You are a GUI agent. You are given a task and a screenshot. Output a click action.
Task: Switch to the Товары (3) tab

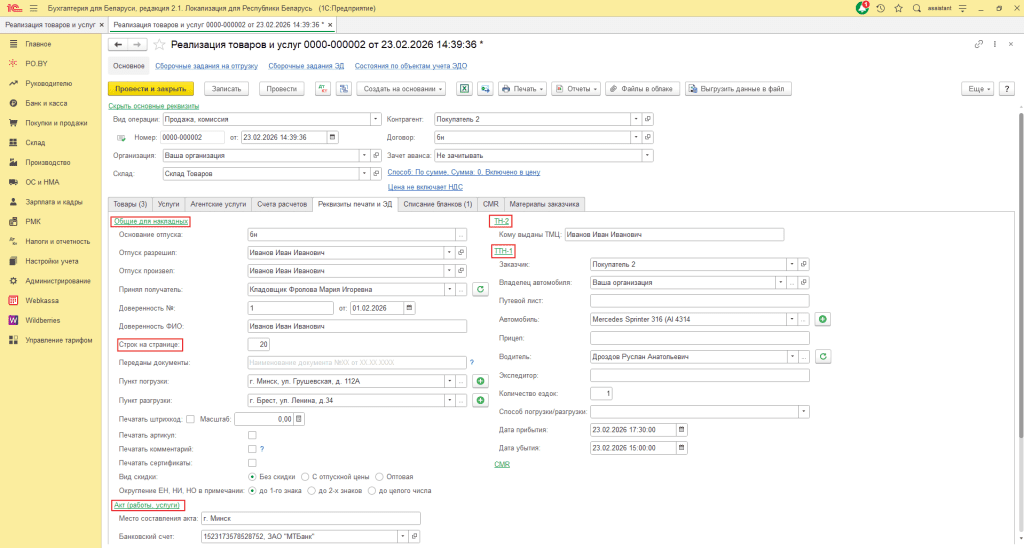click(x=130, y=203)
